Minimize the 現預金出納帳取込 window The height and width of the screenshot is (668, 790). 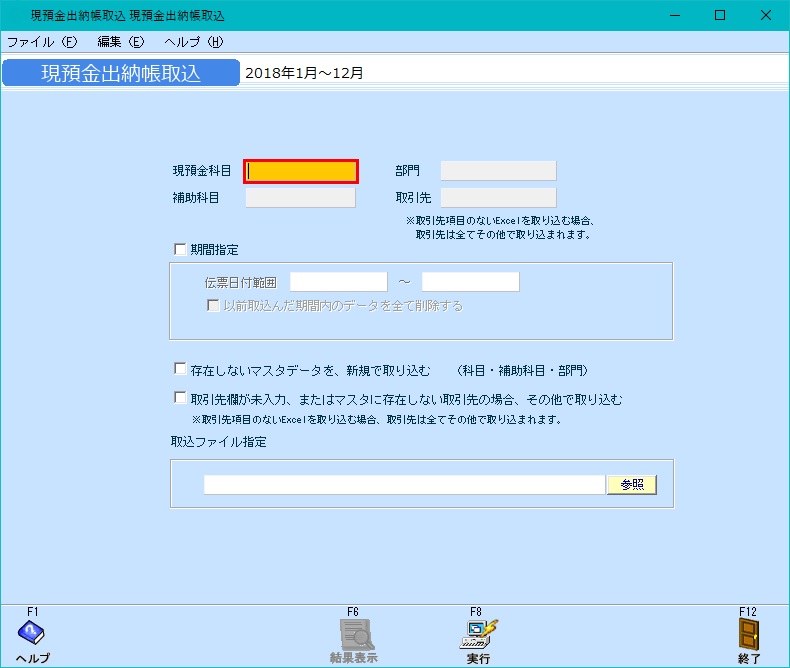pos(675,15)
